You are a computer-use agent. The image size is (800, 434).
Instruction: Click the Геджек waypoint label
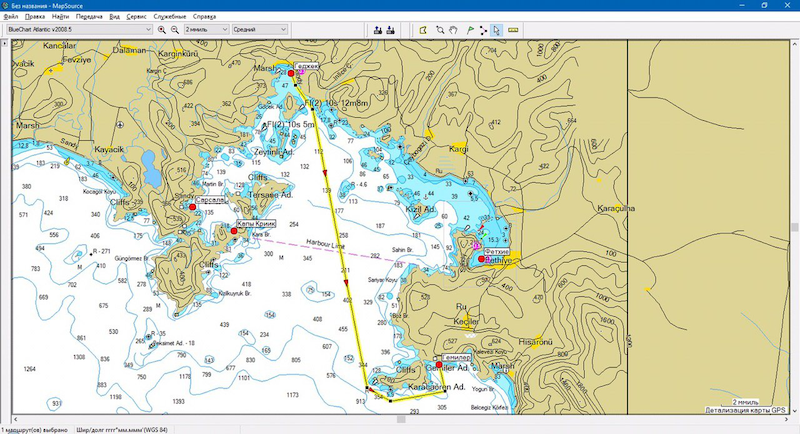pyautogui.click(x=306, y=66)
